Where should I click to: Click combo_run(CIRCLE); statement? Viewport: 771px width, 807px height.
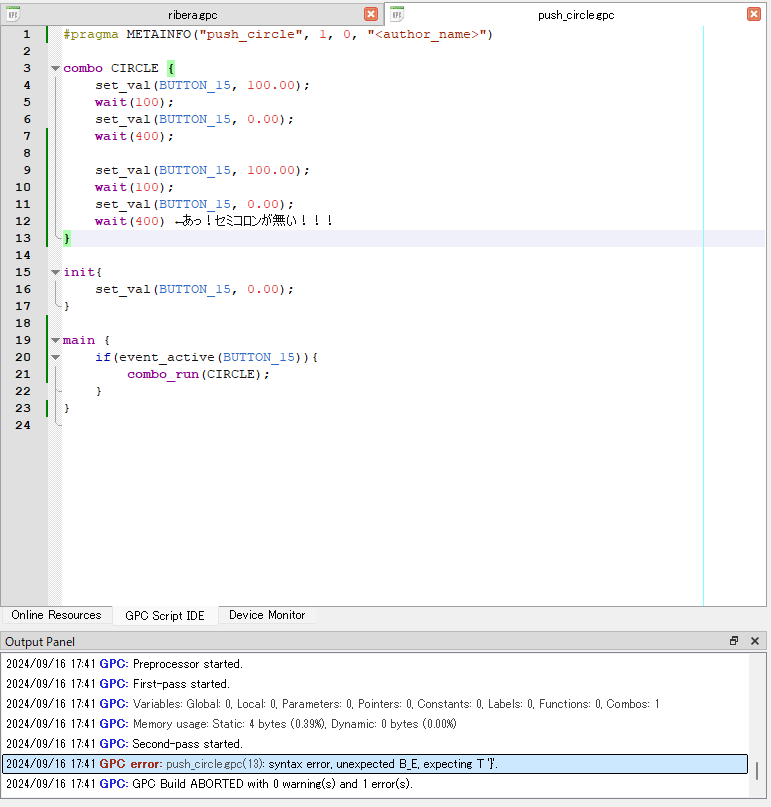(x=198, y=374)
